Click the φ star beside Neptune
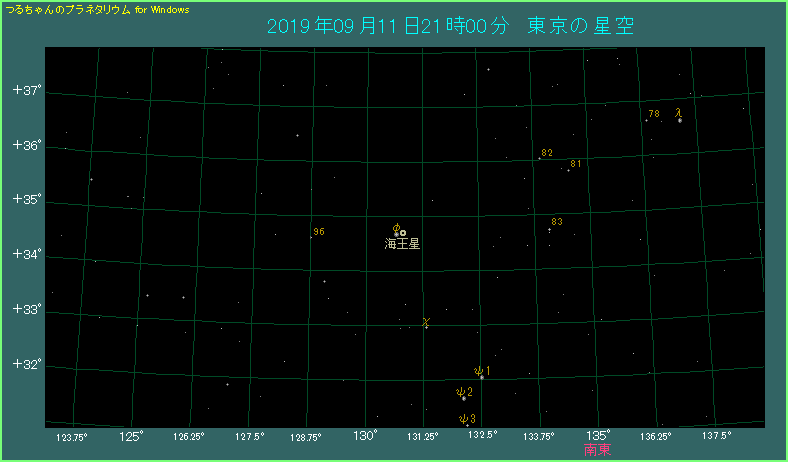The width and height of the screenshot is (788, 462). point(396,233)
